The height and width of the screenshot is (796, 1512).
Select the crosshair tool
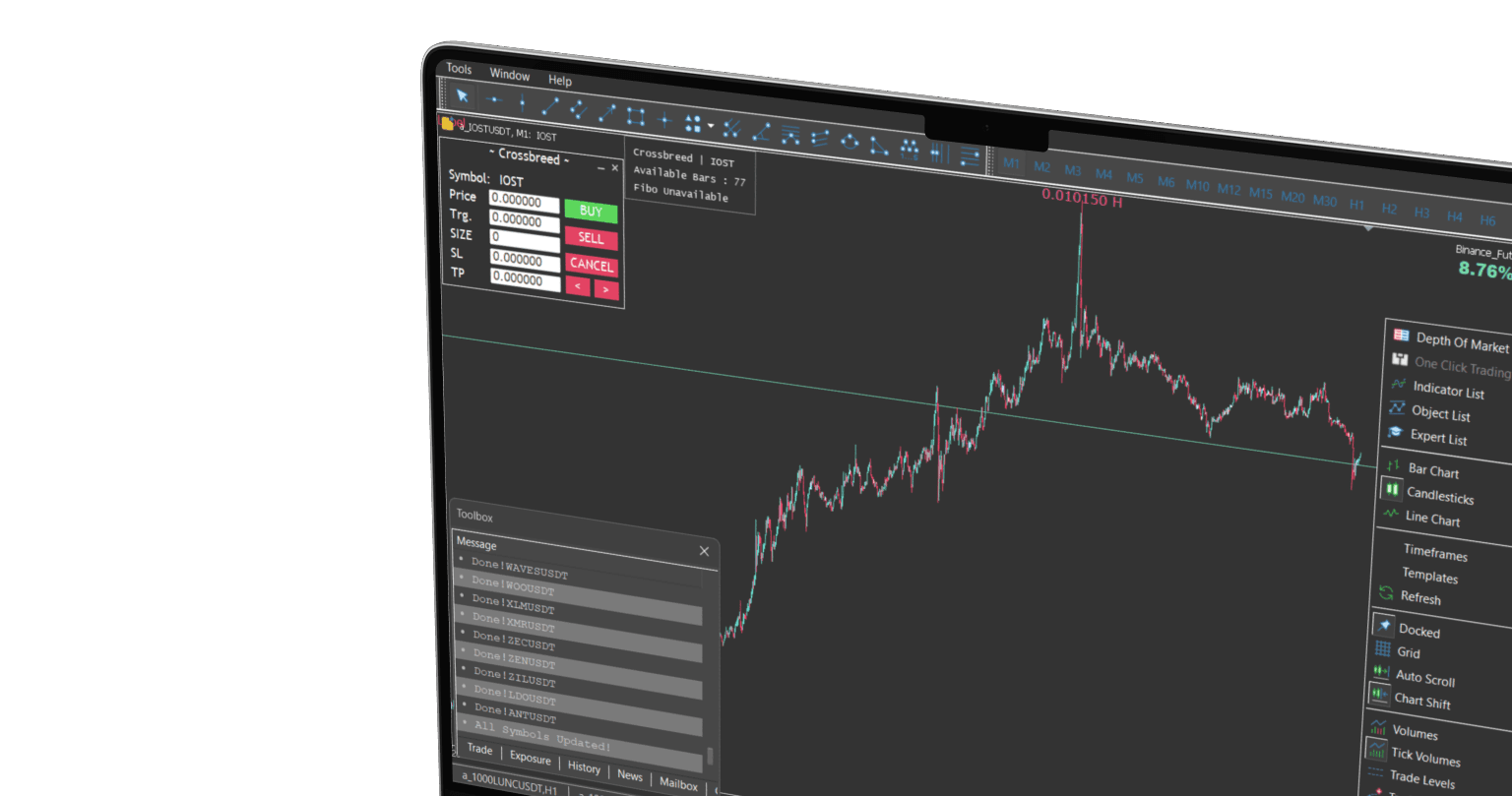click(664, 120)
